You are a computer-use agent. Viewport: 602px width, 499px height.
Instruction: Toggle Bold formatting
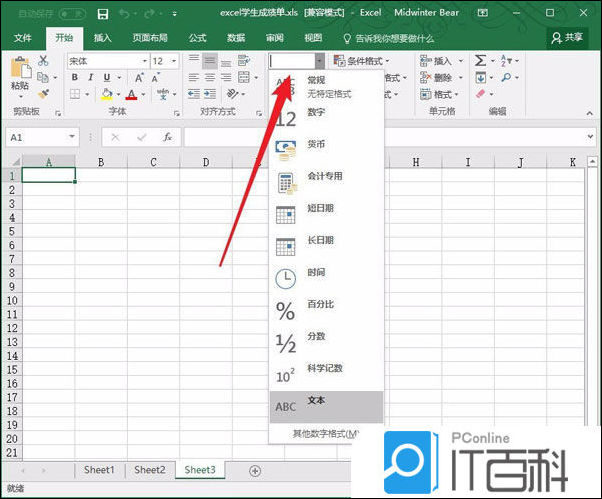click(74, 78)
